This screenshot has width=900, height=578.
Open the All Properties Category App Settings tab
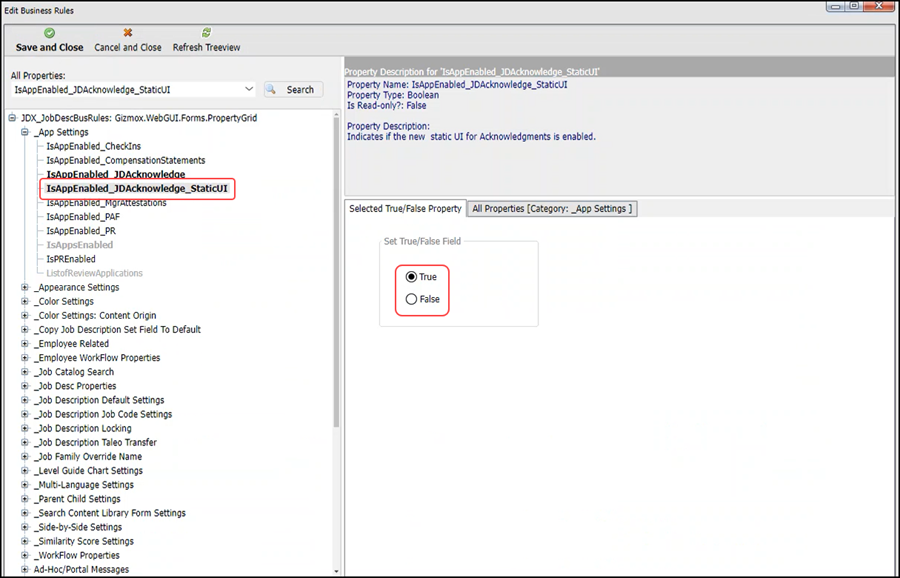(x=552, y=209)
